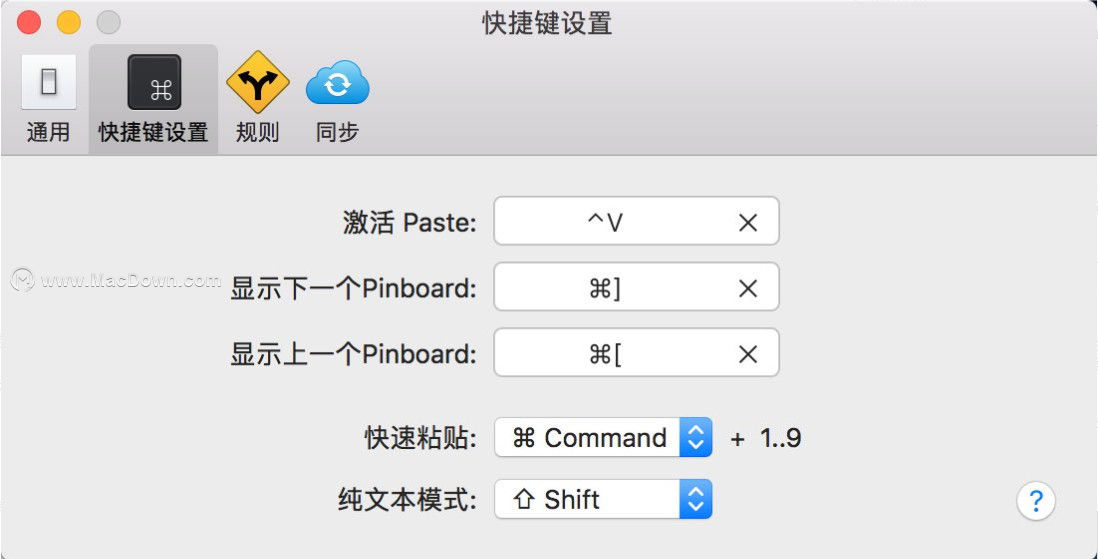Open the 同步 cloud sync icon

(x=338, y=82)
